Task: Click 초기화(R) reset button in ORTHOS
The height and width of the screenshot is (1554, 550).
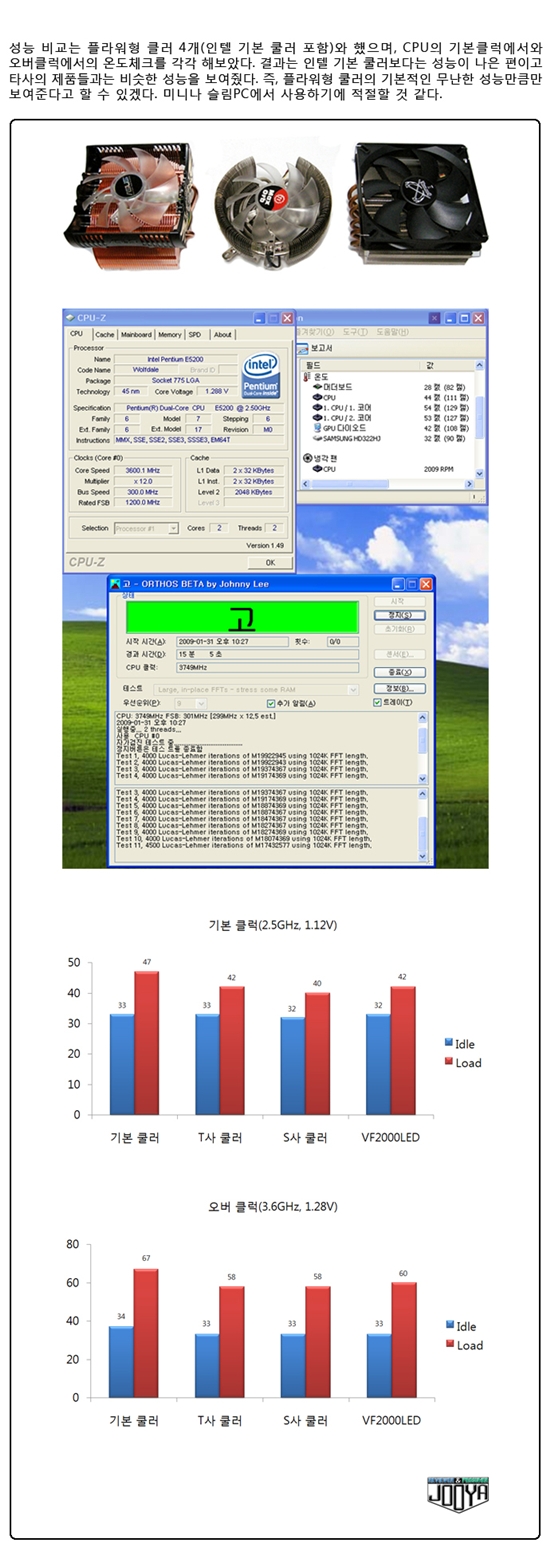Action: tap(398, 629)
